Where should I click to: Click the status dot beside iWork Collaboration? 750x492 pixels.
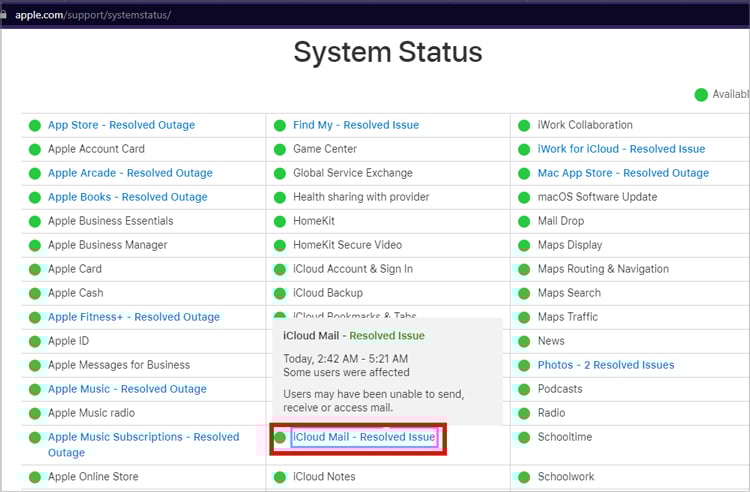tap(524, 125)
